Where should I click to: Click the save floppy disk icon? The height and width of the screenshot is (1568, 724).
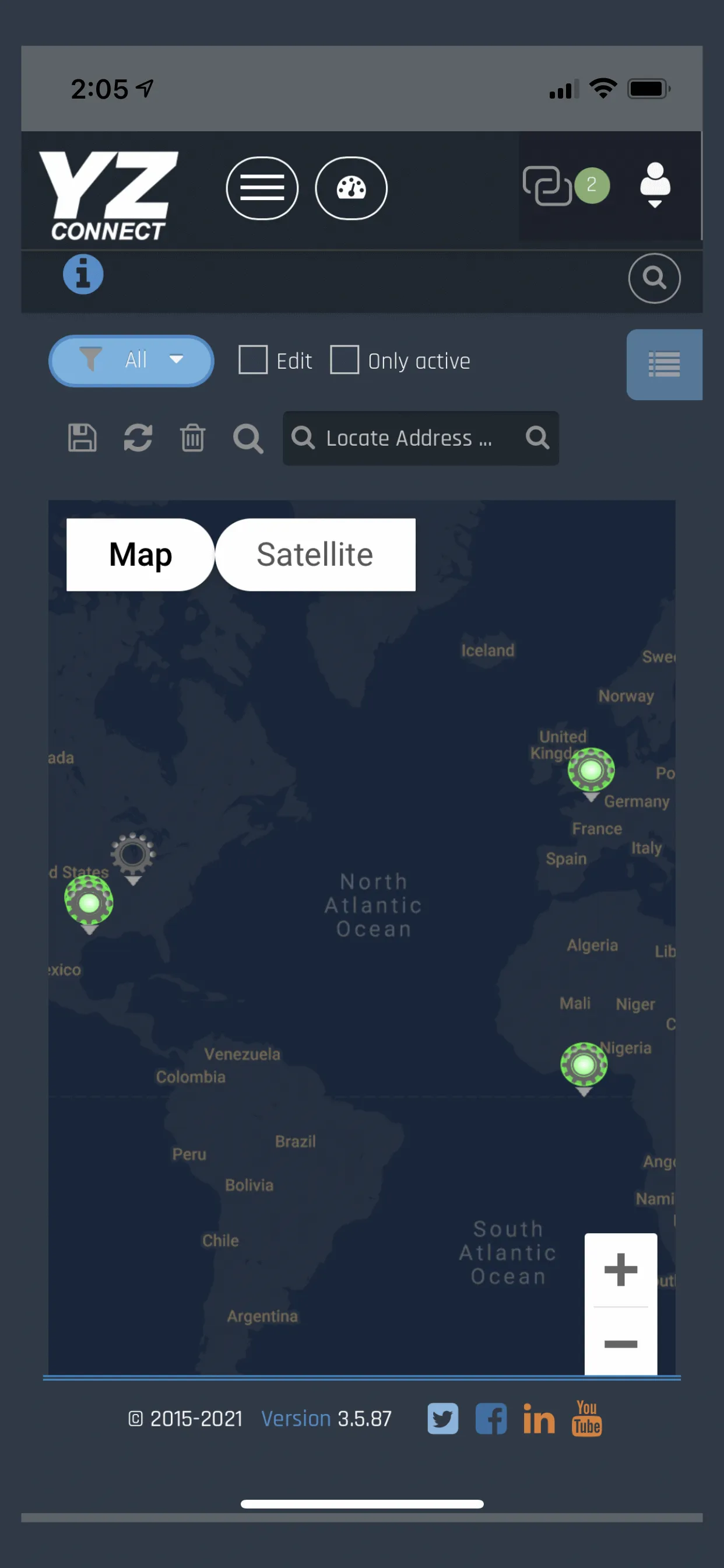[82, 437]
